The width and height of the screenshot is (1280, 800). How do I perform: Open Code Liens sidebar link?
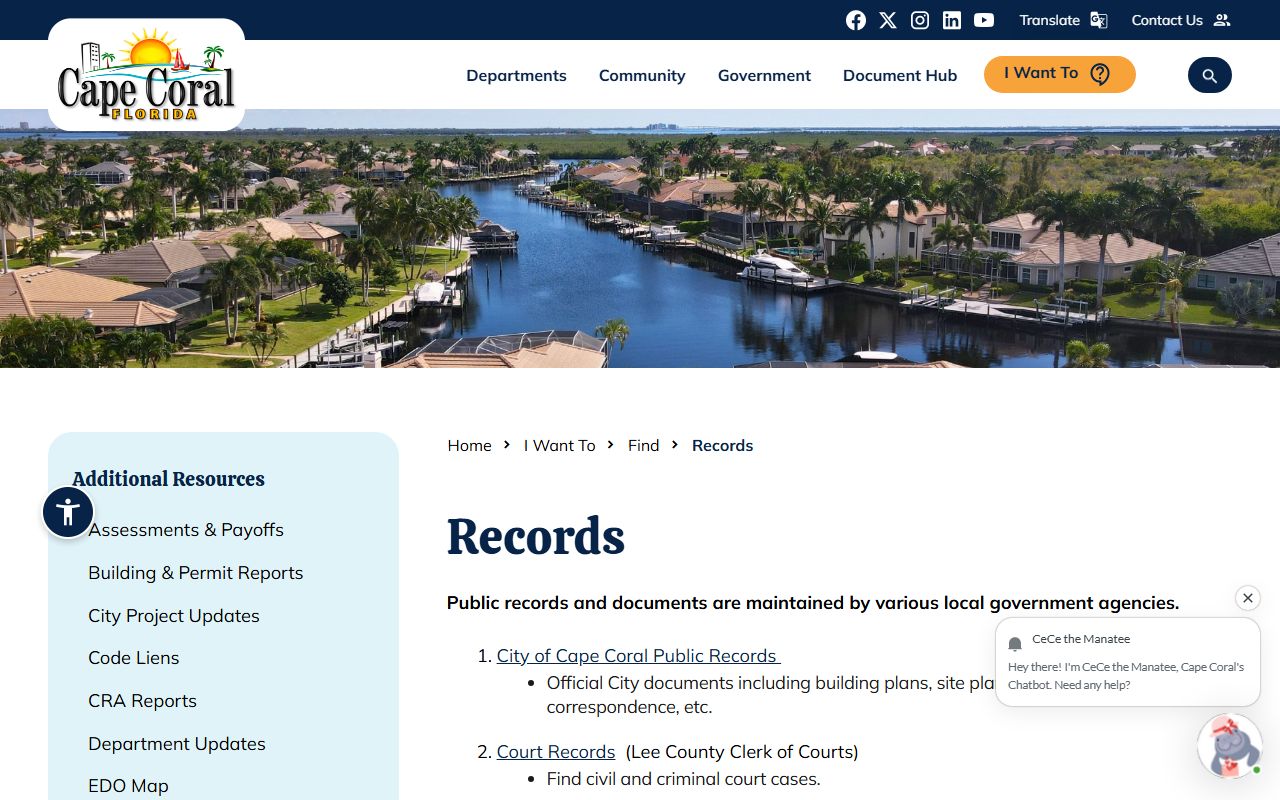(x=134, y=657)
